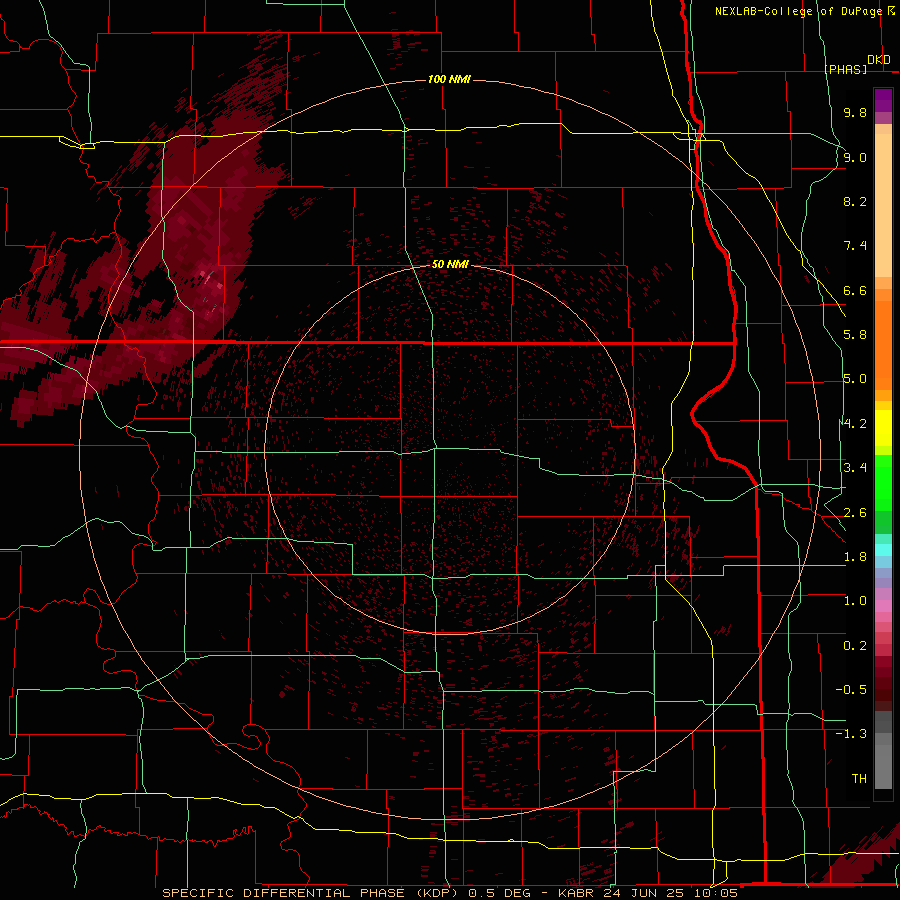
Task: Click the -1.3 legend value
Action: point(851,734)
